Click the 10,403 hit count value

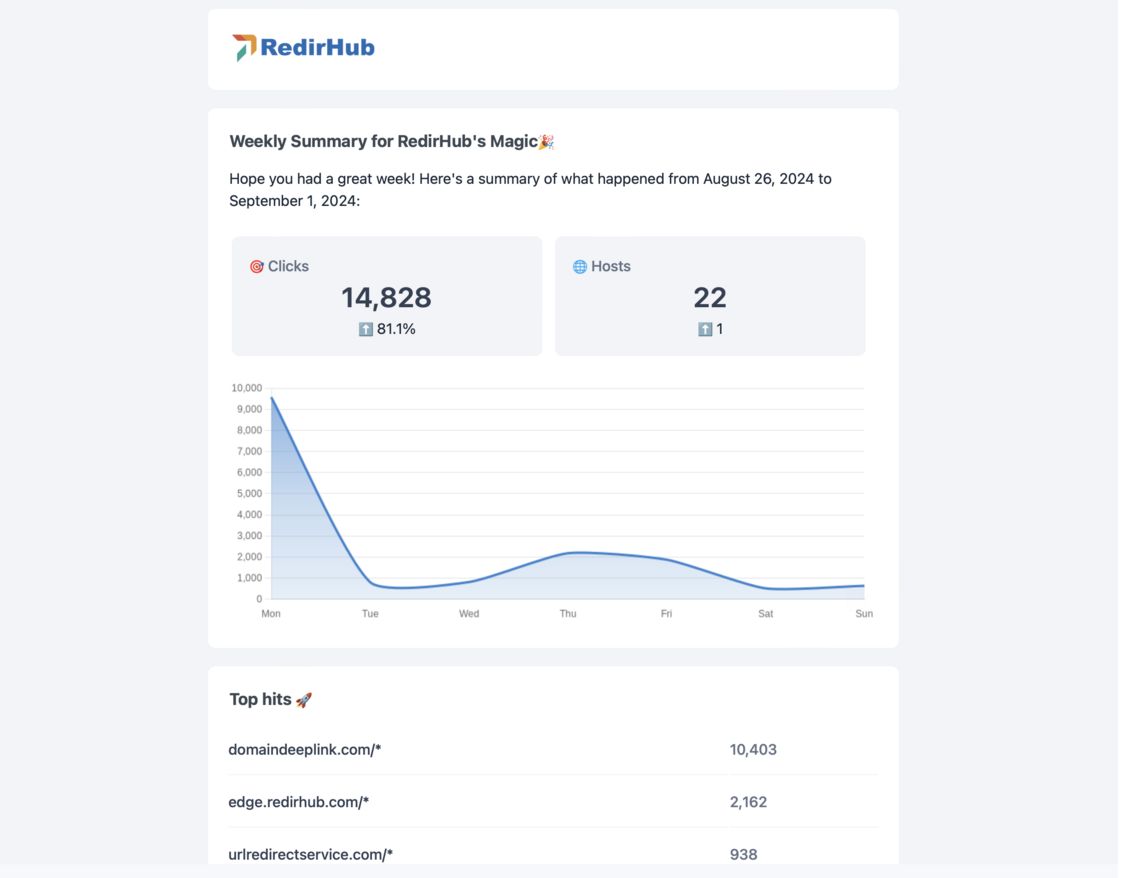tap(752, 748)
